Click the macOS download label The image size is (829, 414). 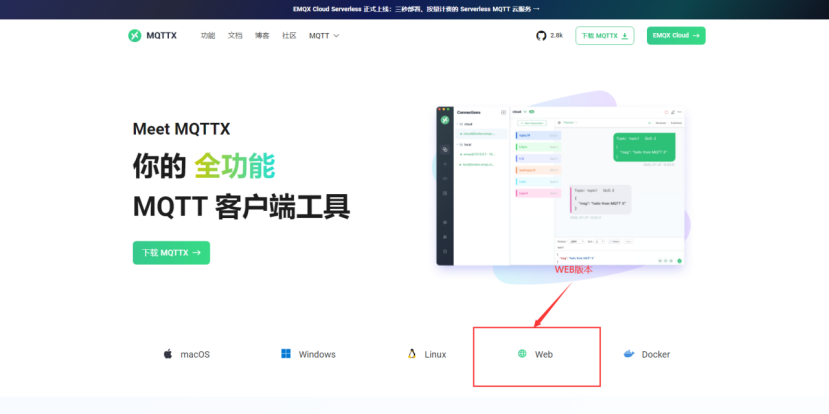(195, 354)
